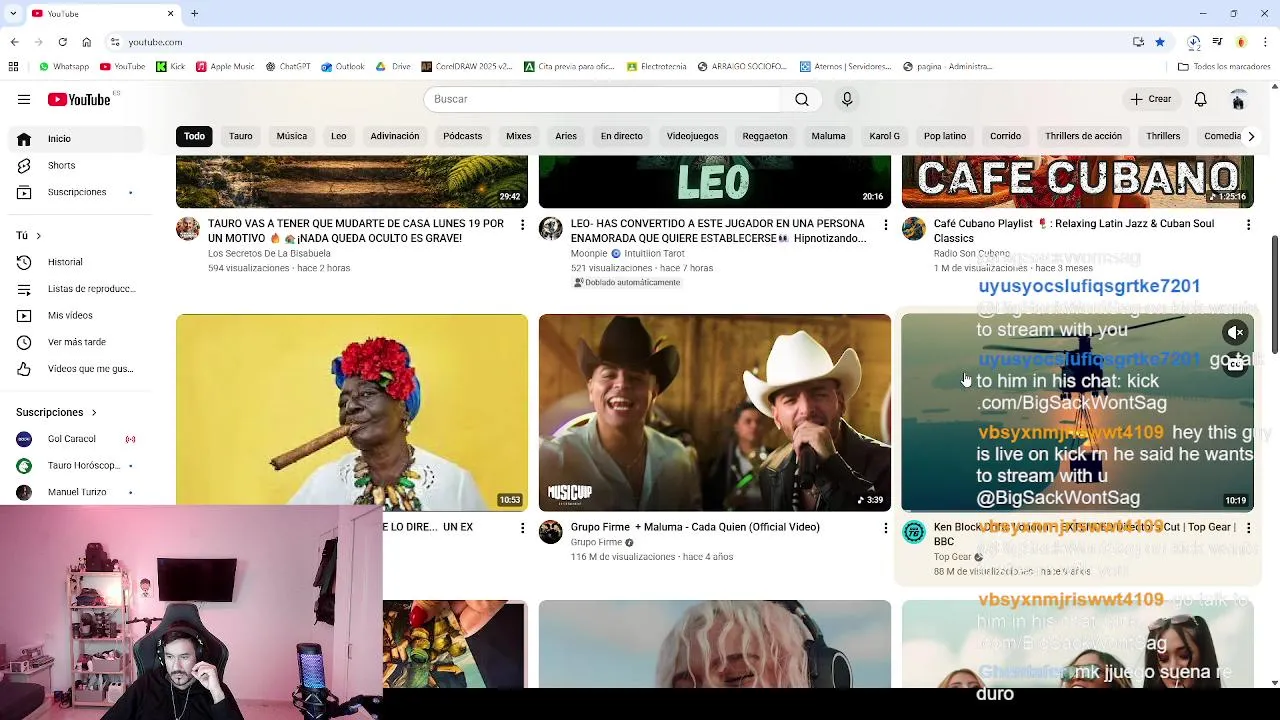Reload the YouTube page
Viewport: 1280px width, 720px height.
tap(62, 42)
